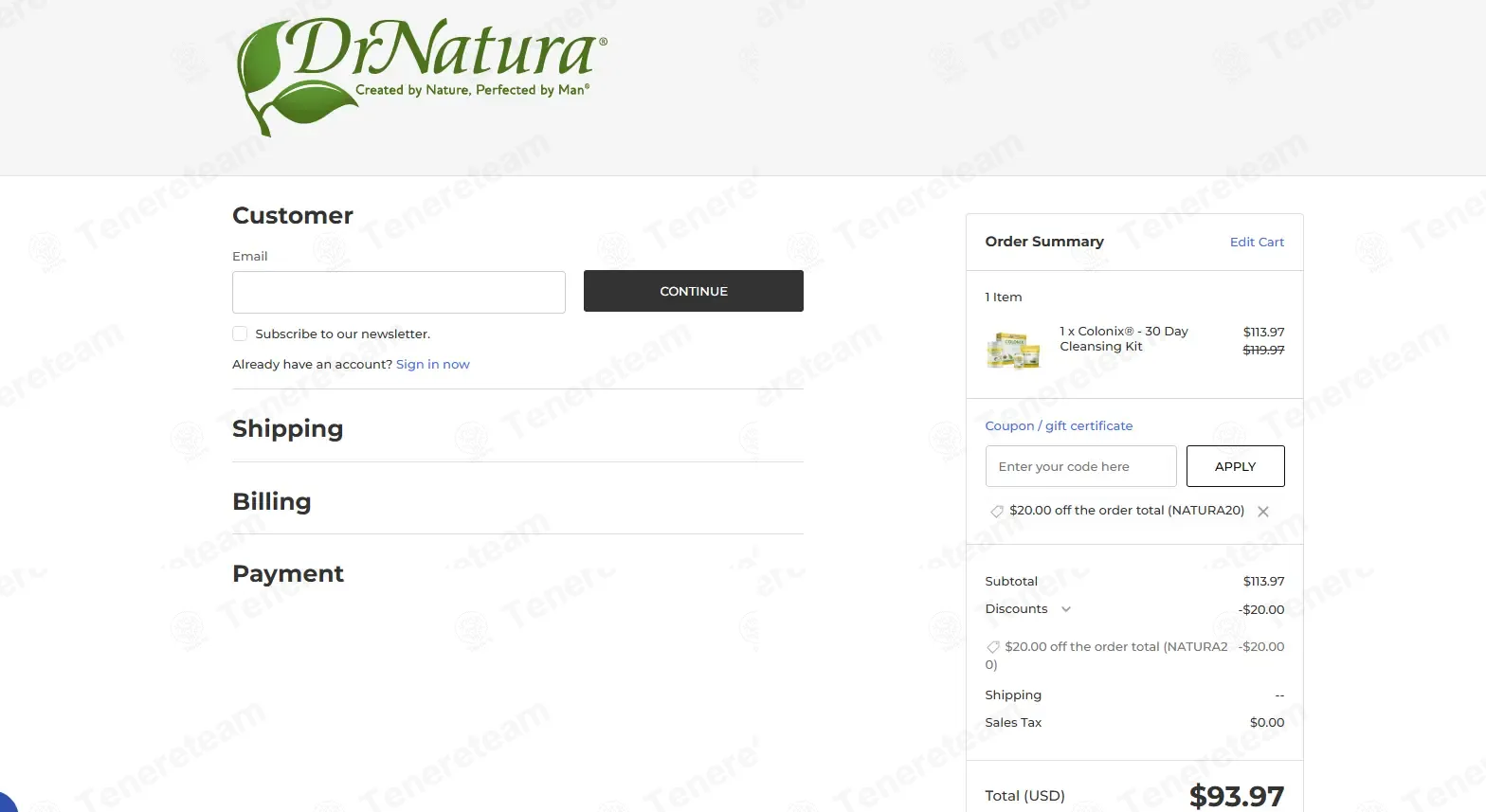
Task: Click the Customer section heading
Action: (293, 215)
